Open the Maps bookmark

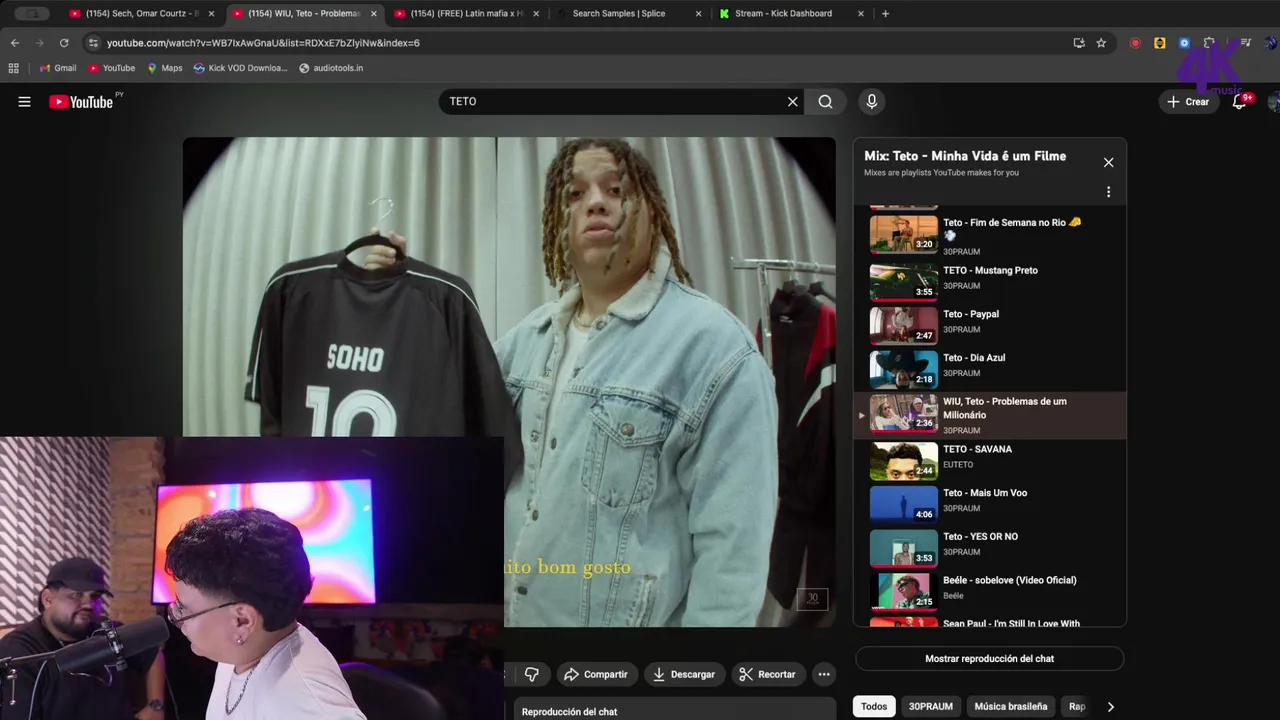(x=165, y=68)
